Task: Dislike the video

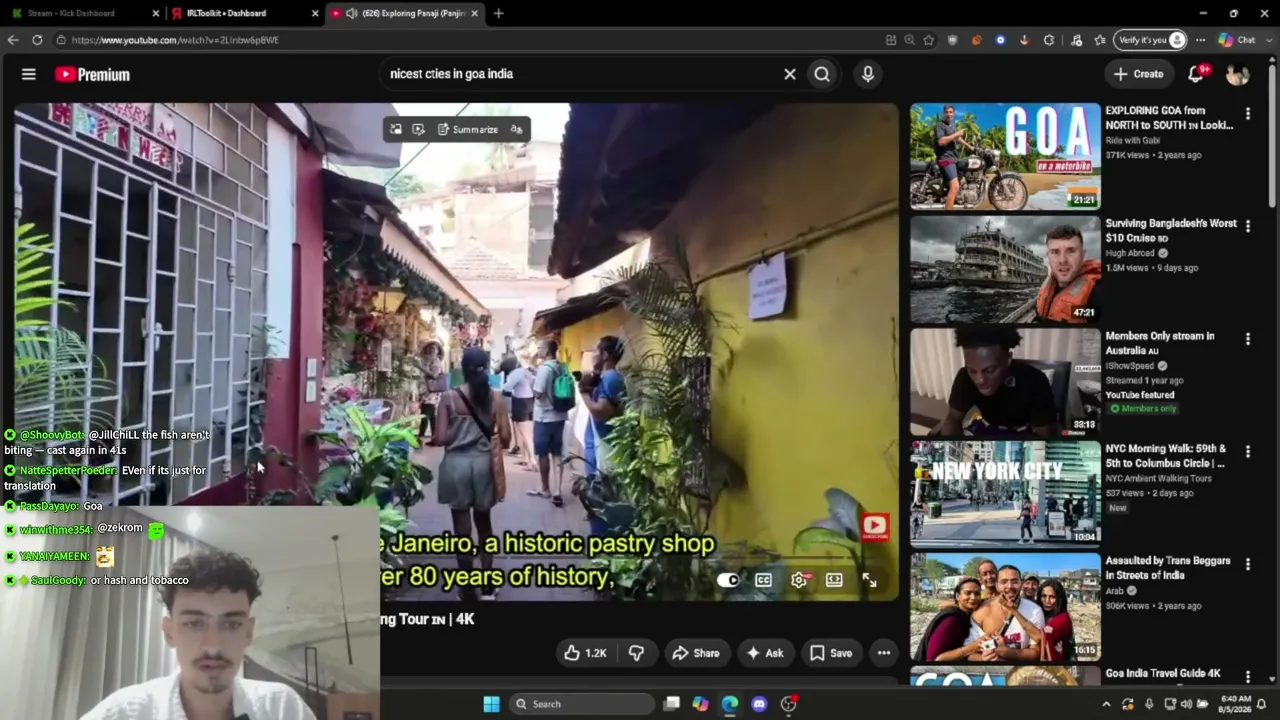Action: pyautogui.click(x=636, y=653)
